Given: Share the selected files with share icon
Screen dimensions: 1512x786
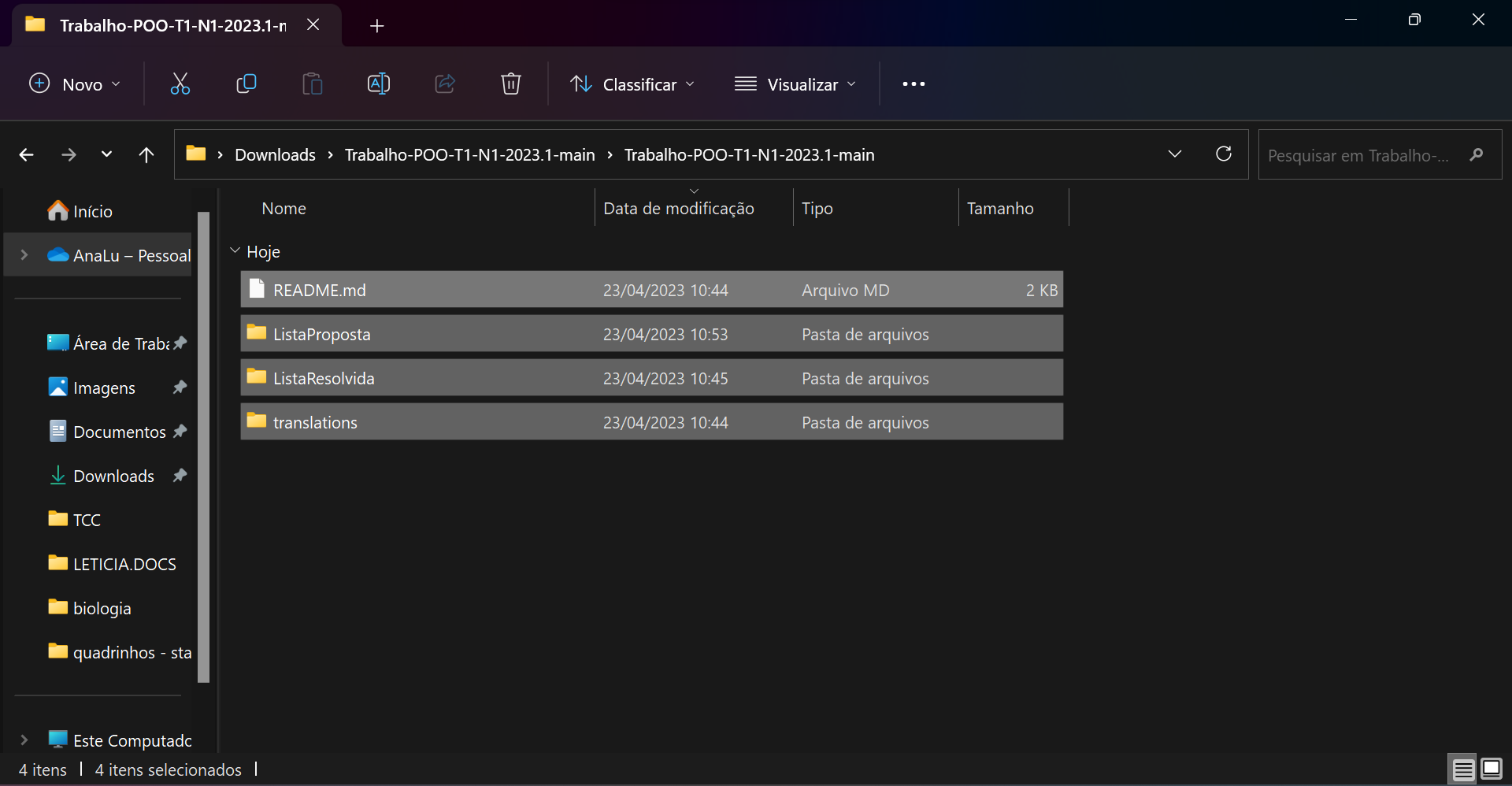Looking at the screenshot, I should point(444,83).
